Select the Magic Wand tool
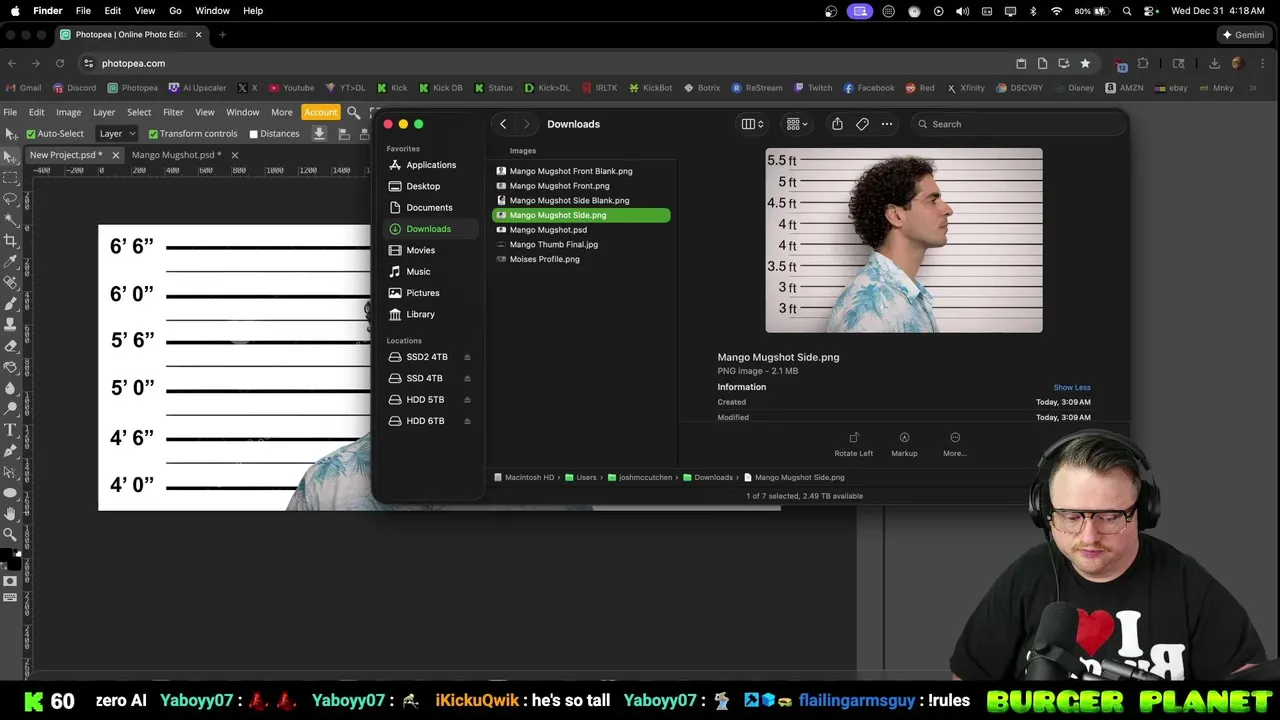 (10, 220)
